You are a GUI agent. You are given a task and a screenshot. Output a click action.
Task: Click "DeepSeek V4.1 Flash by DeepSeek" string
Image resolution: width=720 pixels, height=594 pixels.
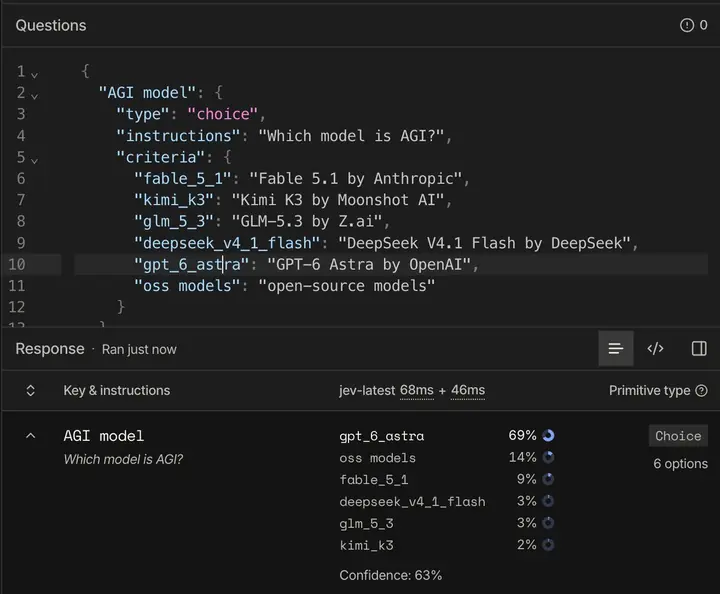[x=485, y=243]
